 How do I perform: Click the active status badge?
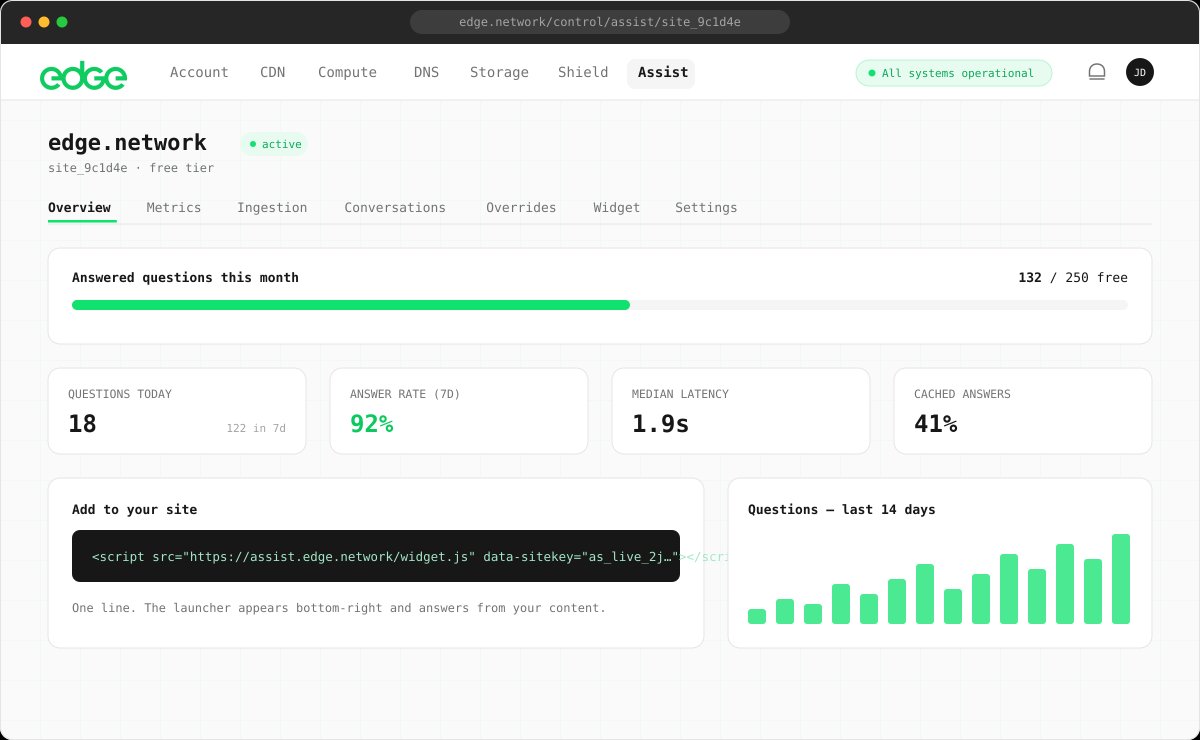click(274, 144)
